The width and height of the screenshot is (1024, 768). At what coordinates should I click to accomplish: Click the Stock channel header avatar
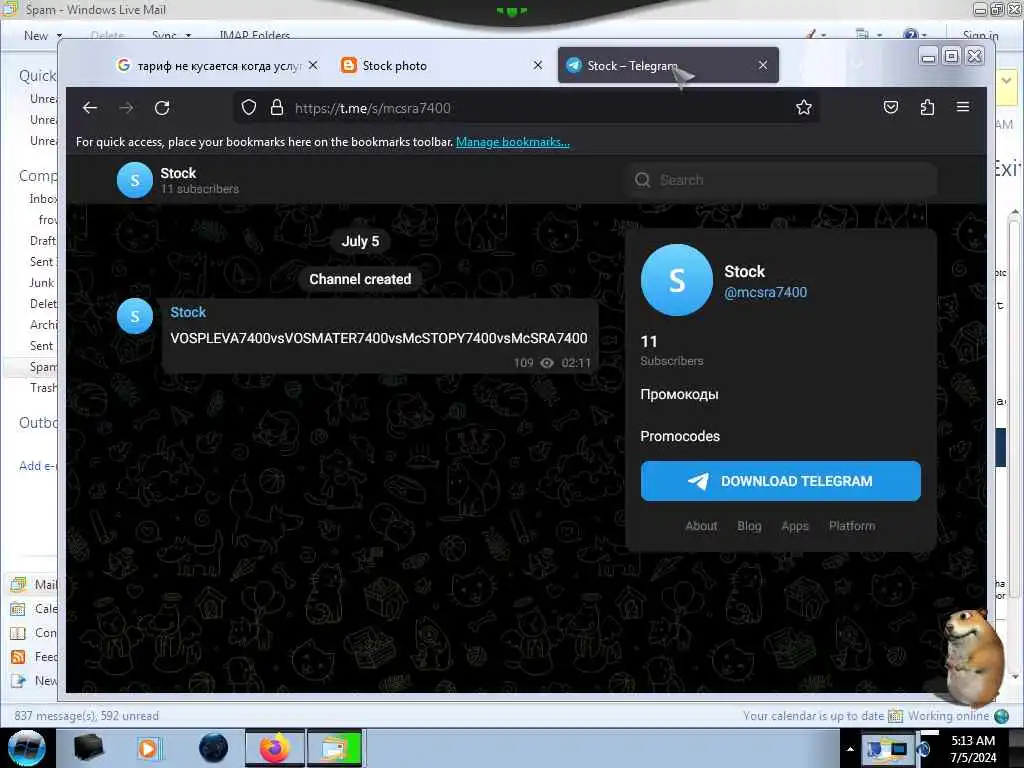click(x=135, y=180)
